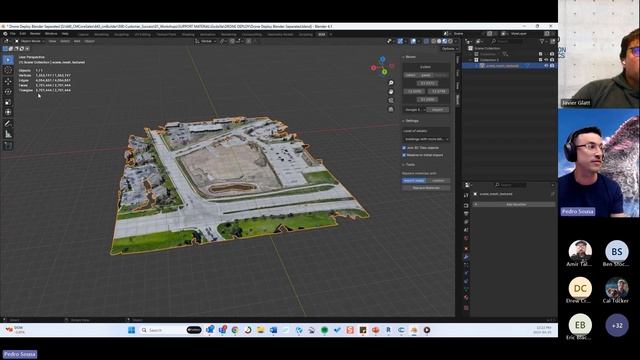Click the import button in Blosm panel
Screen dimensions: 640x360
click(x=438, y=110)
